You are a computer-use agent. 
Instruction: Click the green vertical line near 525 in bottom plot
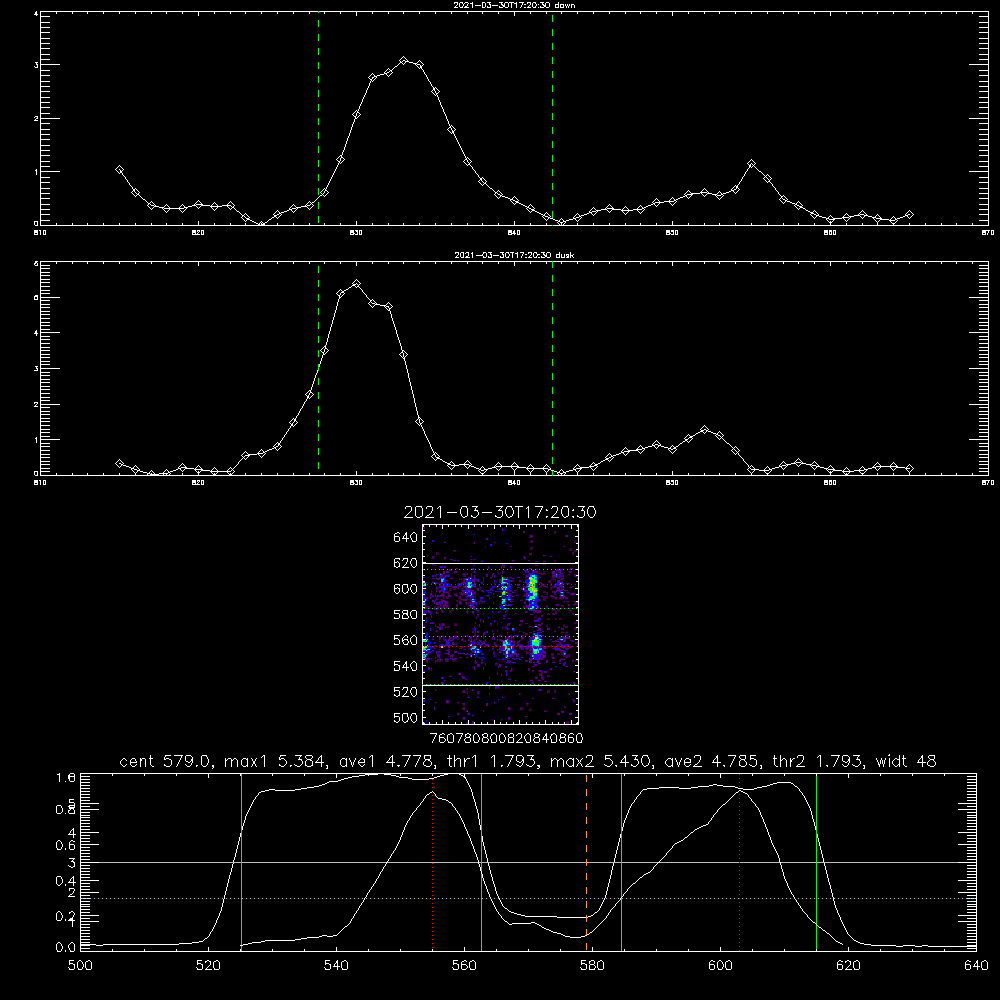241,861
